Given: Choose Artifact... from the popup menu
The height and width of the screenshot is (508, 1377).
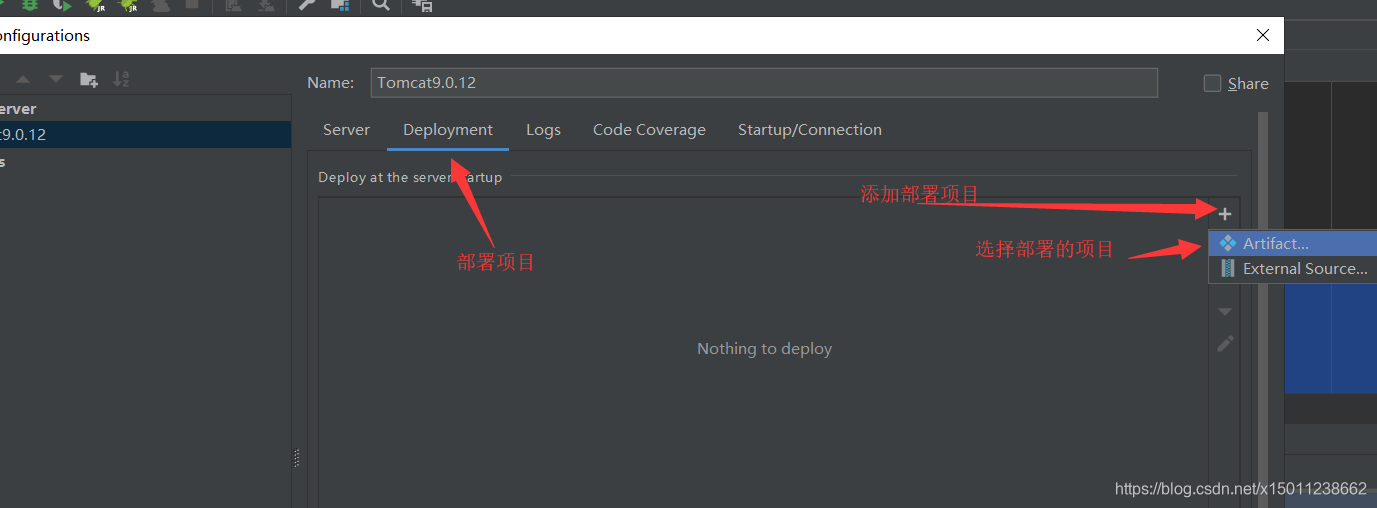Looking at the screenshot, I should pos(1293,243).
